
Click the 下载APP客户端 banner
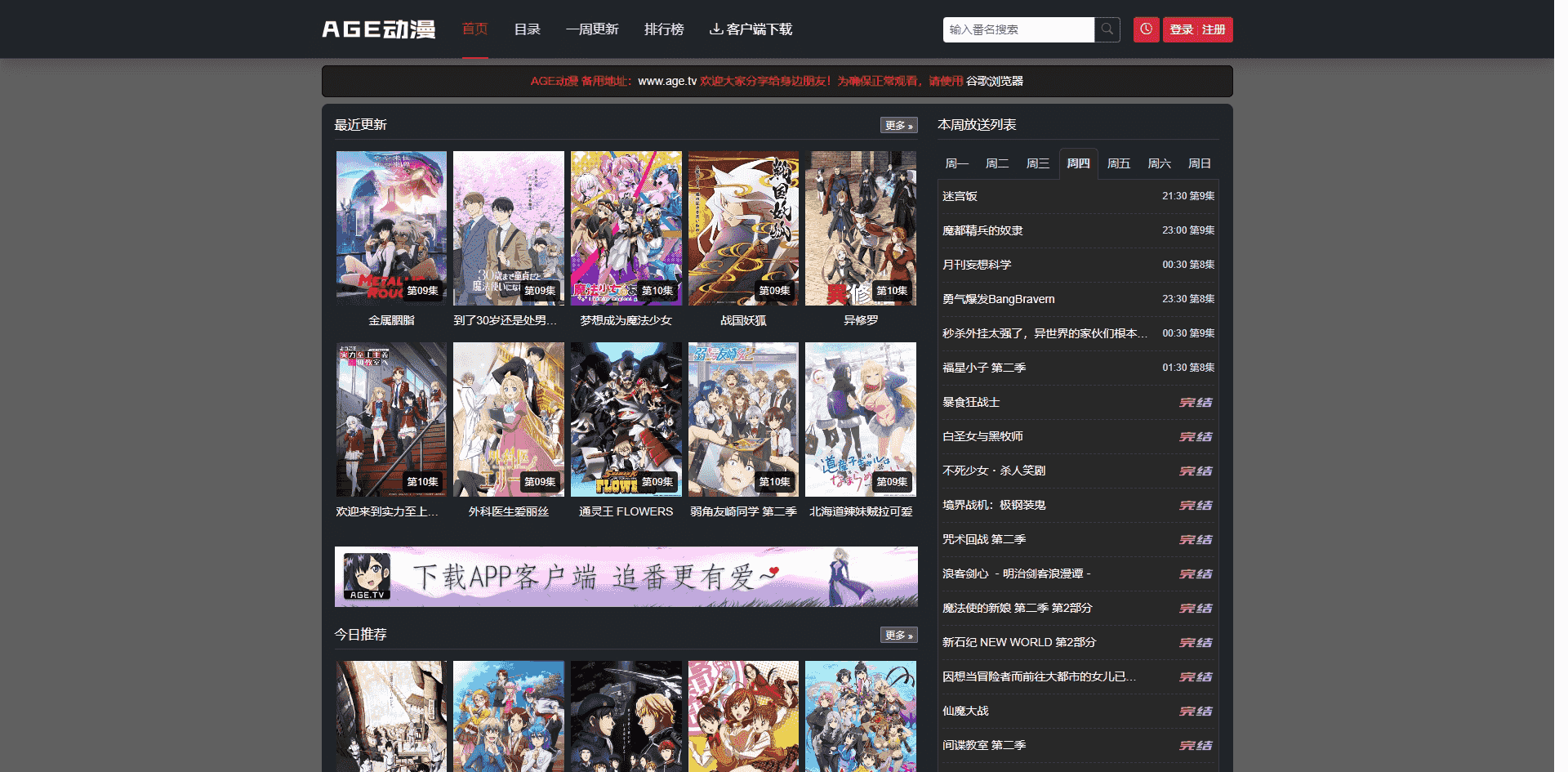click(626, 577)
